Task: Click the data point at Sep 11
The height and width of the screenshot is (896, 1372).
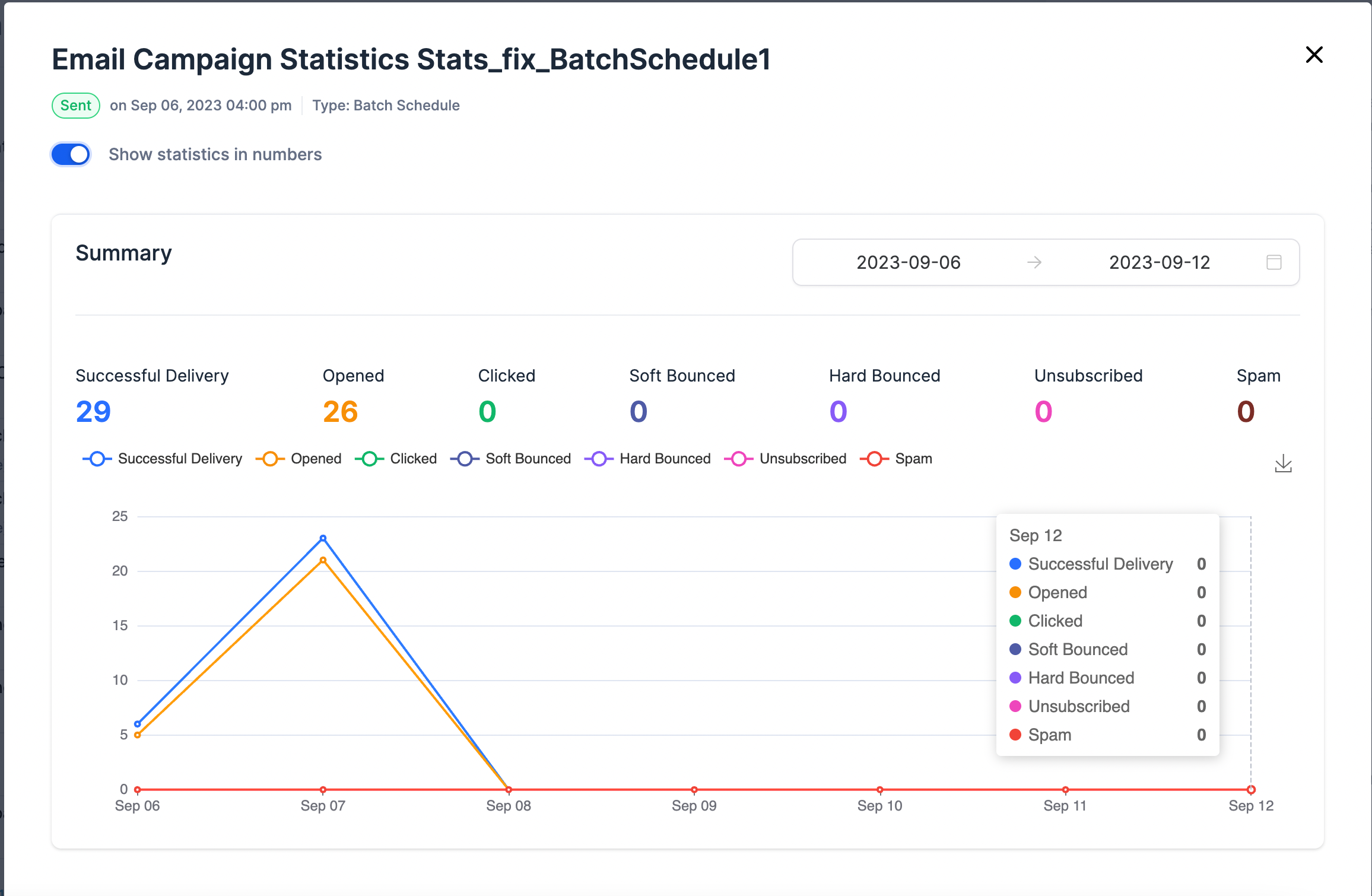Action: [1066, 790]
